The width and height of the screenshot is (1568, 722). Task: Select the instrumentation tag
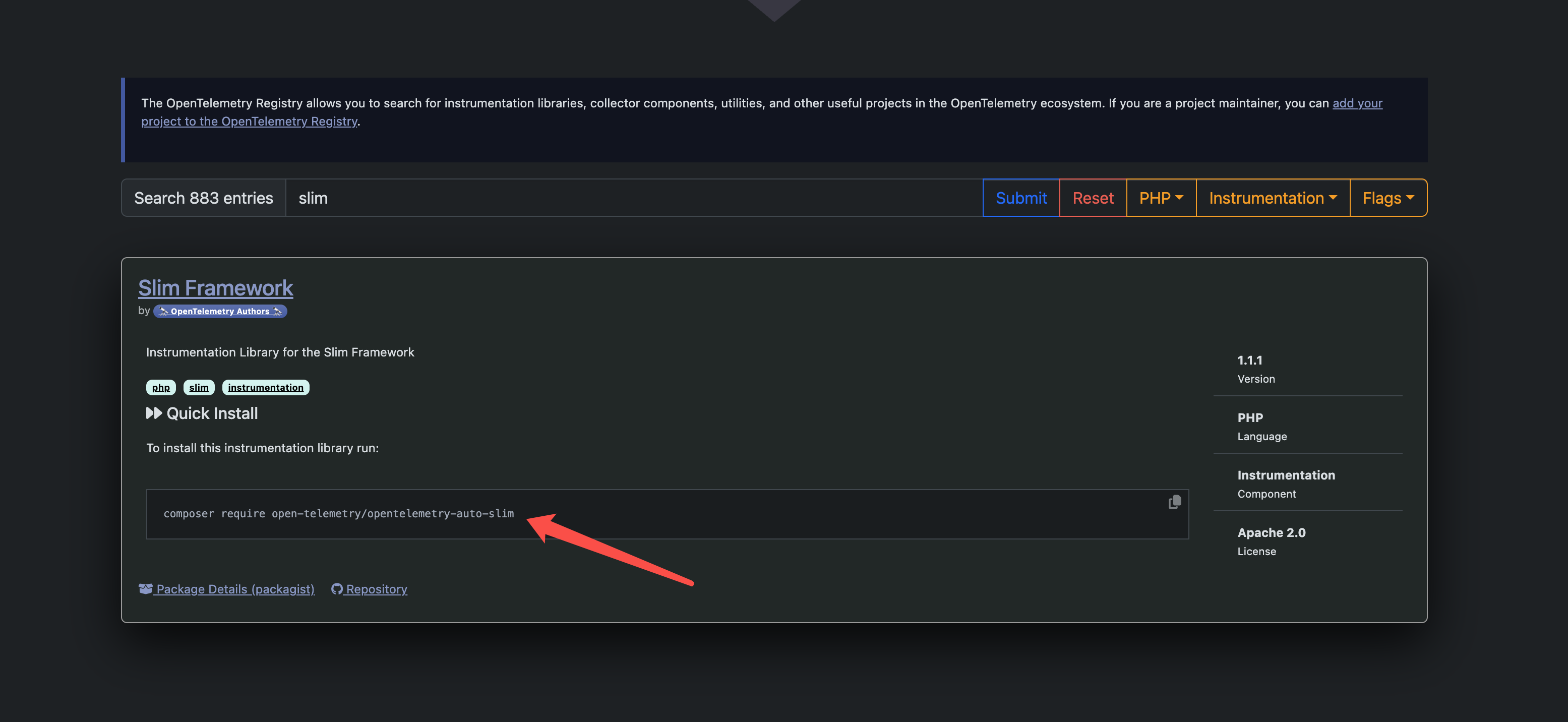(x=265, y=387)
